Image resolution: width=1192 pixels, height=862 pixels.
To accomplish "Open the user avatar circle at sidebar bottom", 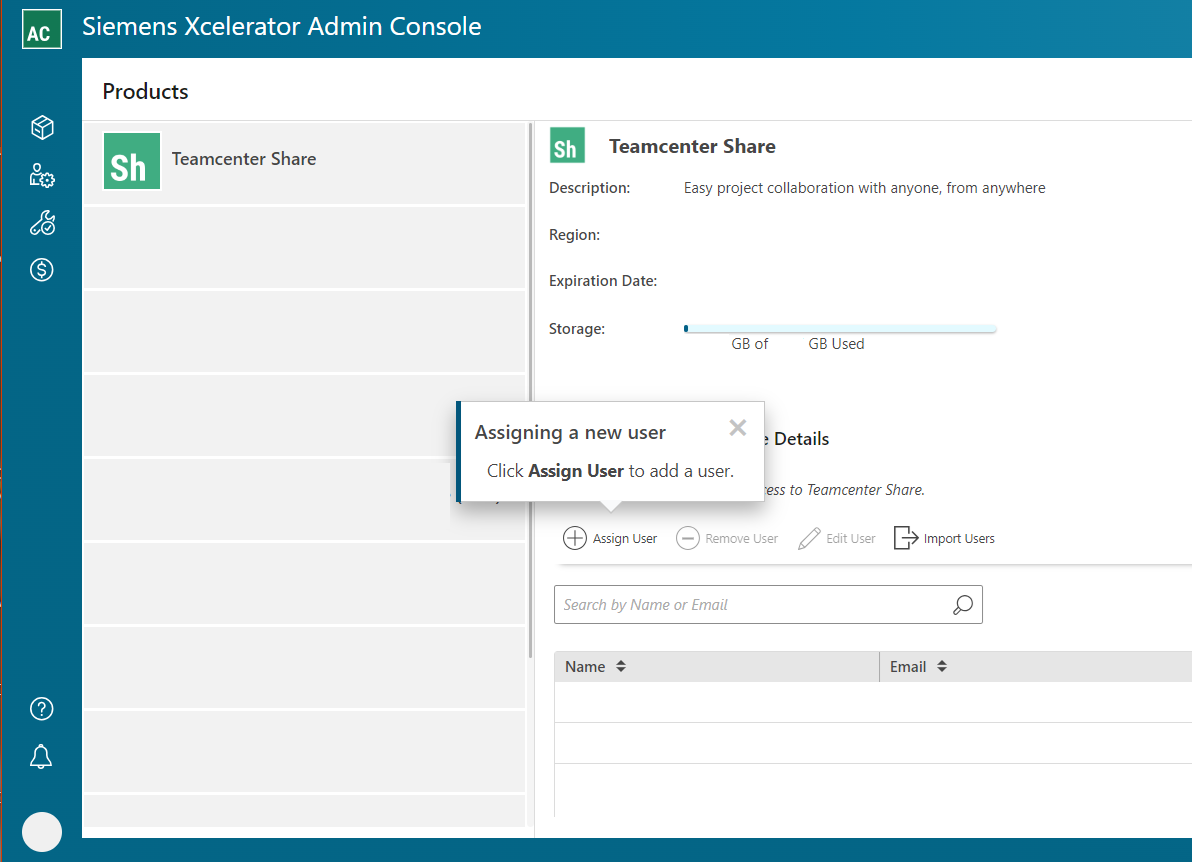I will (x=41, y=831).
